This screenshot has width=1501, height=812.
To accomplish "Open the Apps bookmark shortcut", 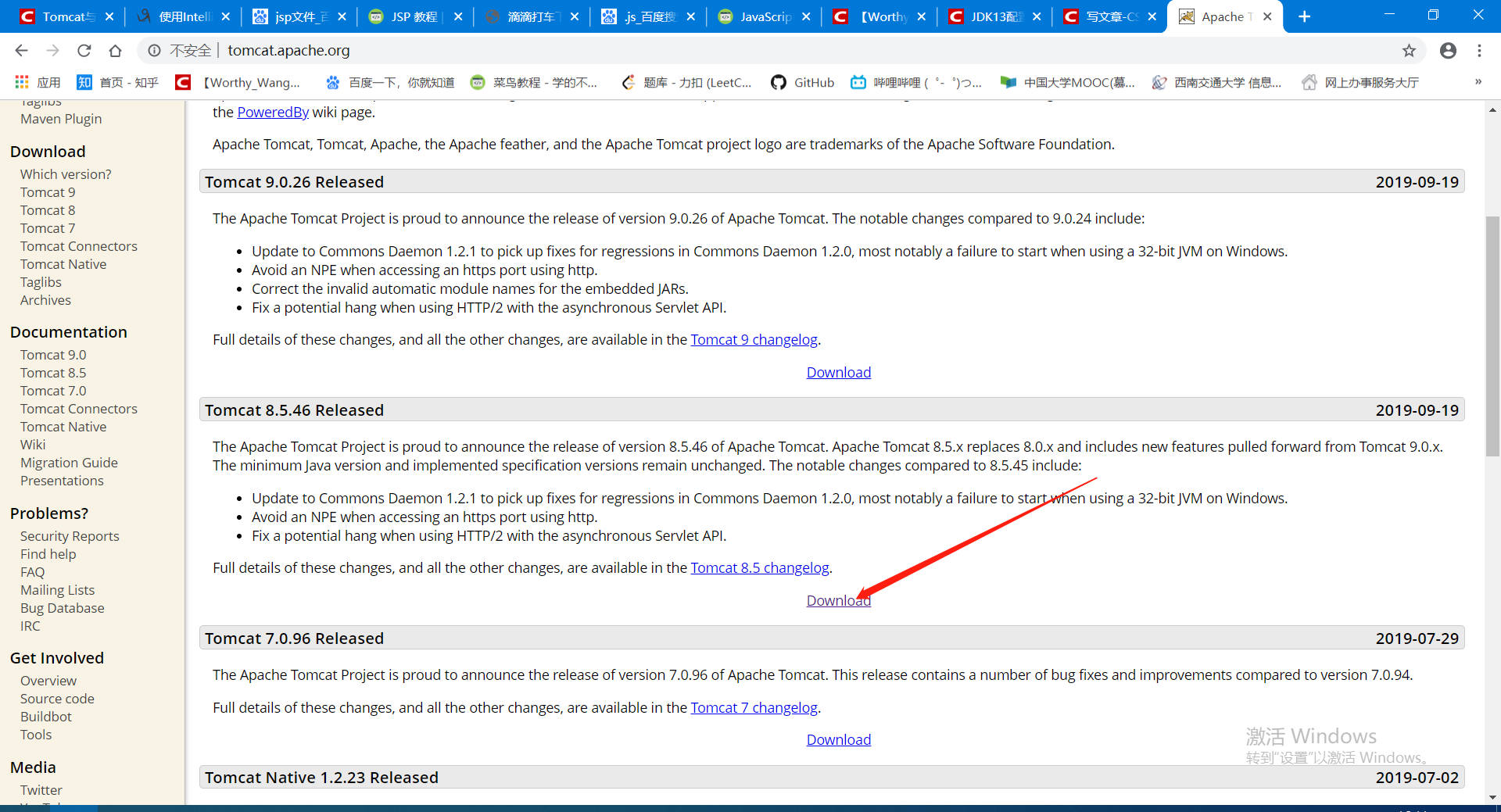I will (38, 82).
